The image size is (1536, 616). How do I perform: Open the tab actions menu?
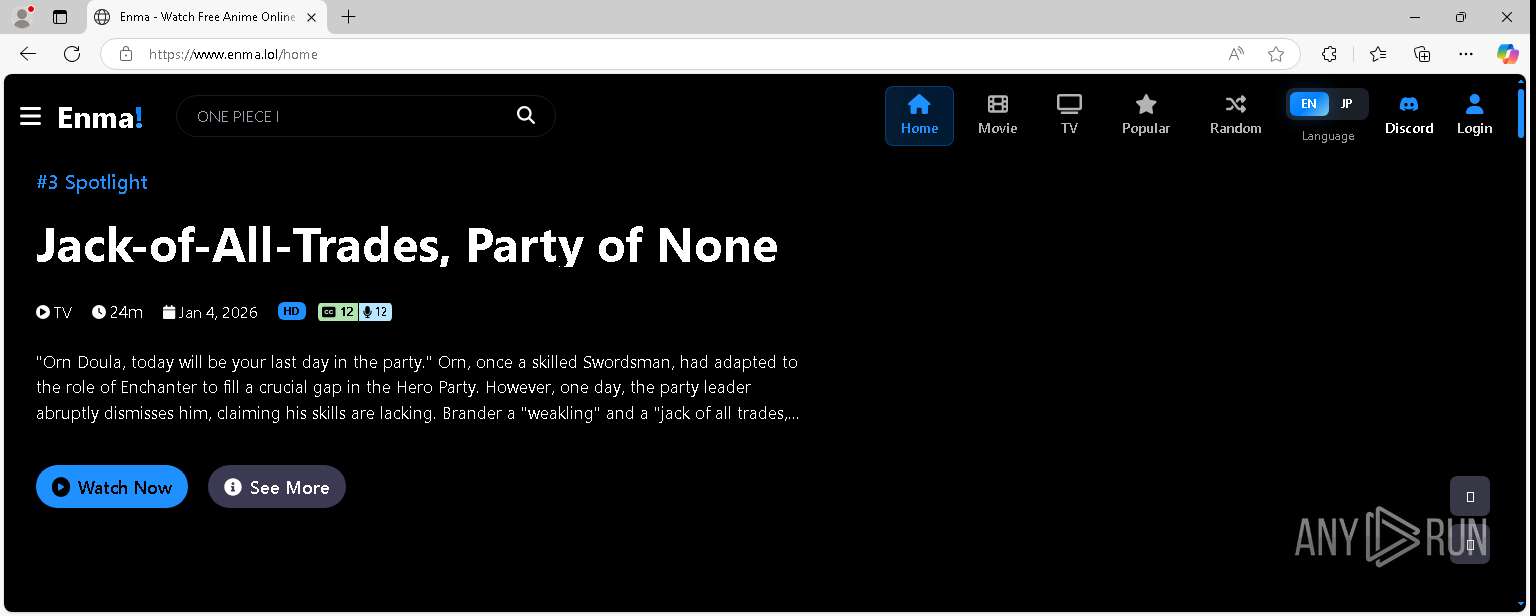60,17
